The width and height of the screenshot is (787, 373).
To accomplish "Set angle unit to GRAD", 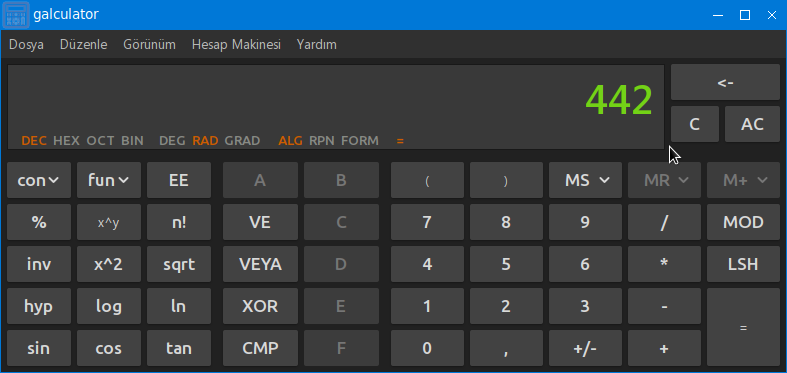I will tap(242, 141).
